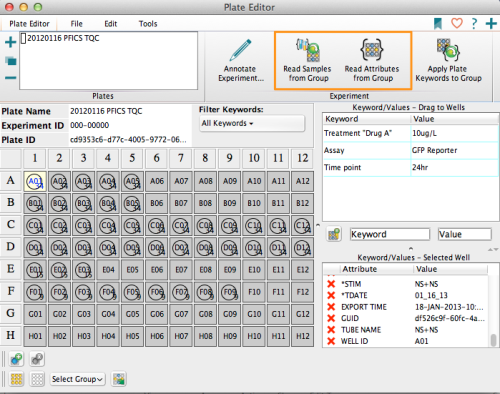The height and width of the screenshot is (394, 500).
Task: Select well G06
Action: click(157, 314)
